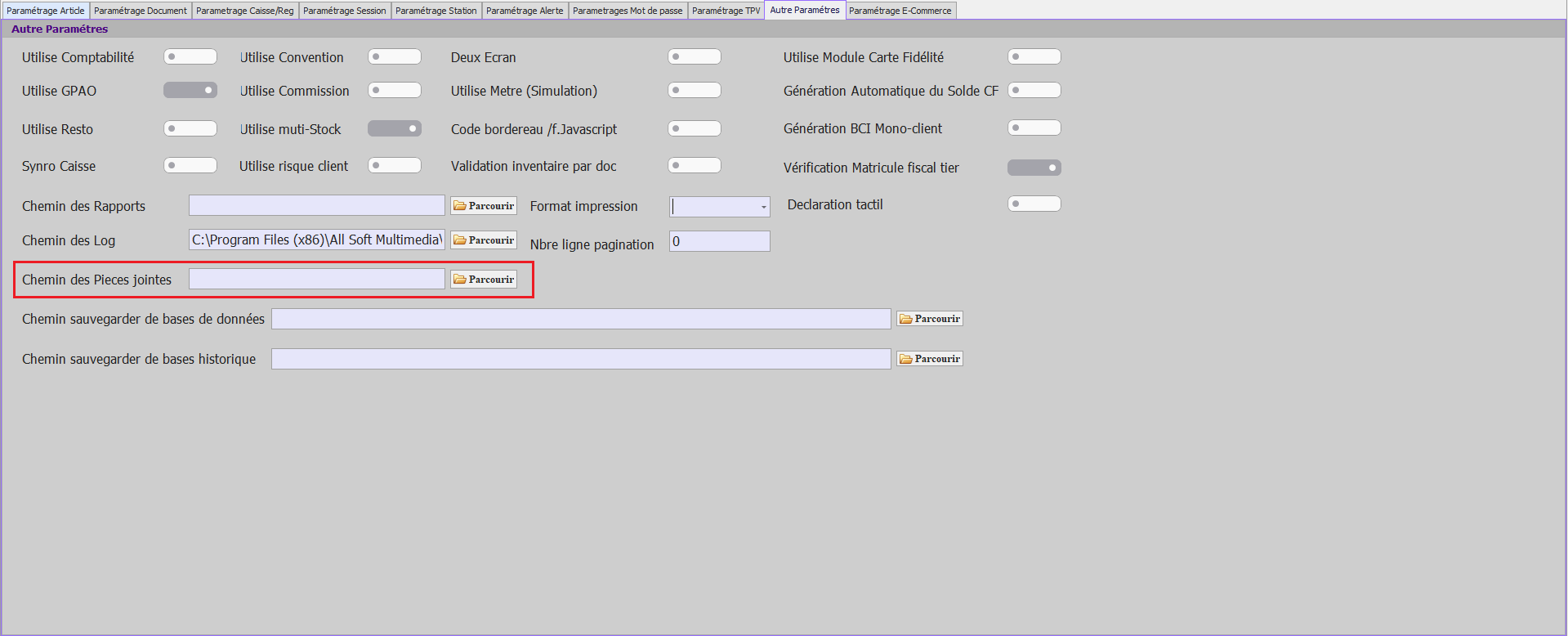Viewport: 1568px width, 636px height.
Task: Switch to Paramétrage Document tab
Action: (141, 11)
